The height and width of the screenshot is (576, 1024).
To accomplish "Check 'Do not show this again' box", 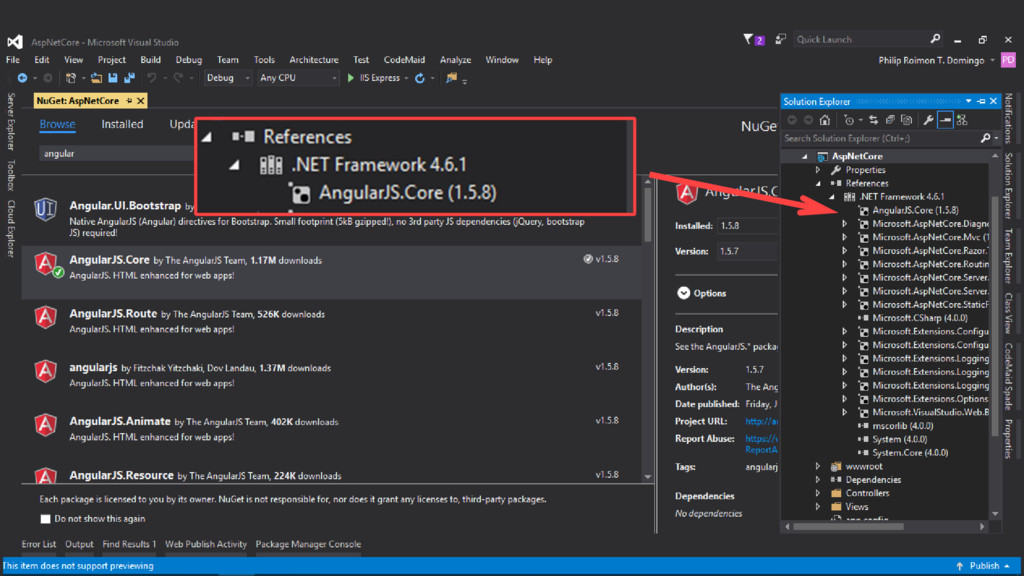I will [x=45, y=519].
